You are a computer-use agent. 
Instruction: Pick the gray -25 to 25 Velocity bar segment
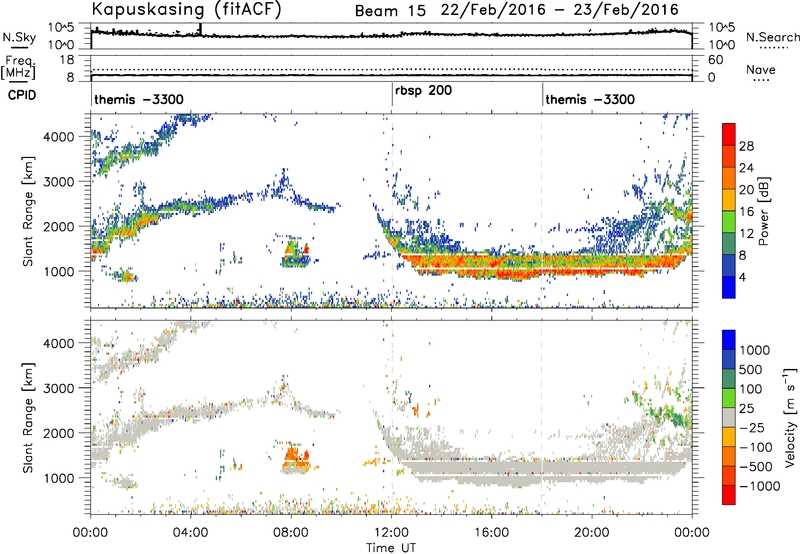[729, 417]
